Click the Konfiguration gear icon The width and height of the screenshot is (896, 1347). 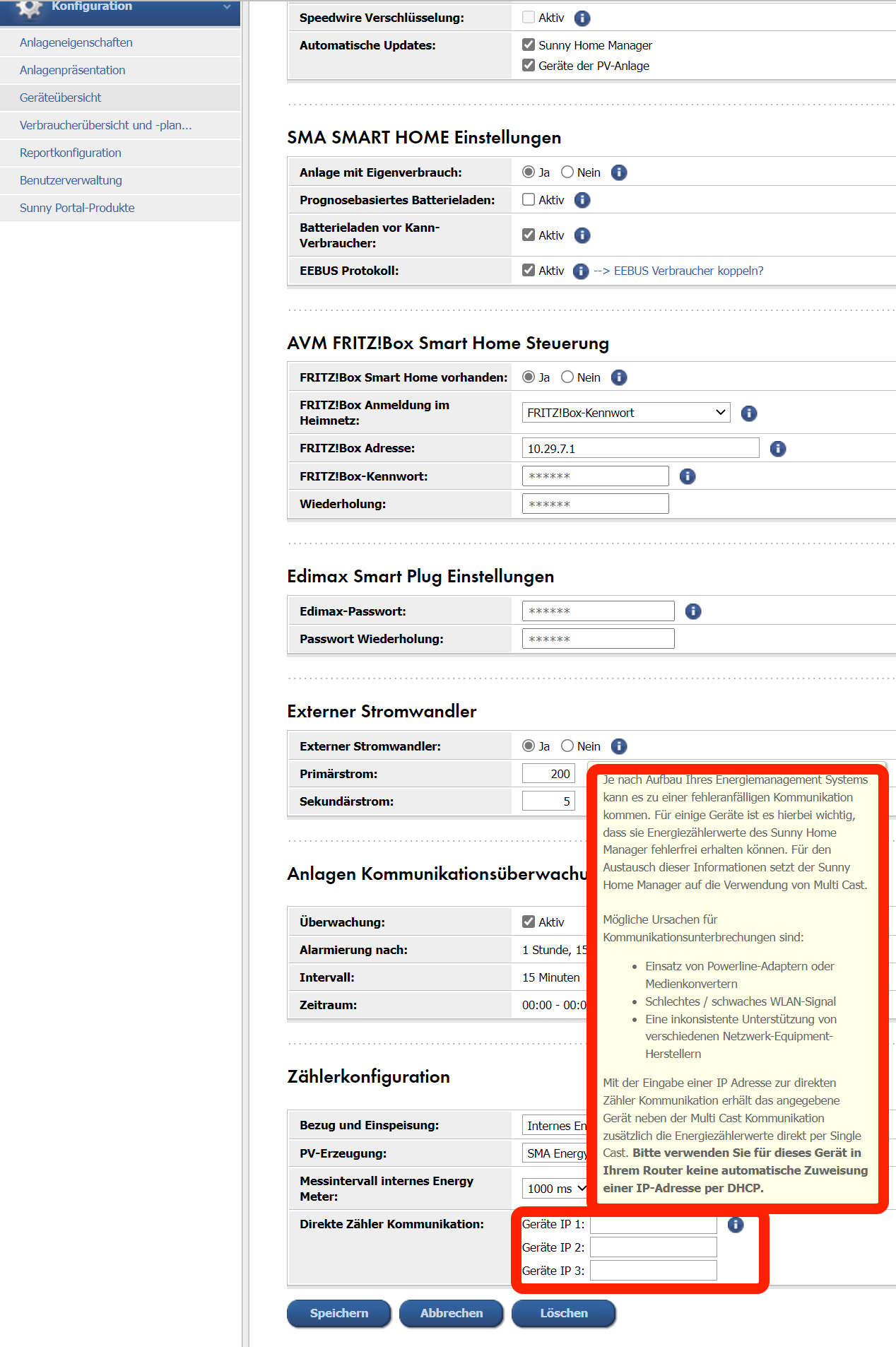click(29, 8)
